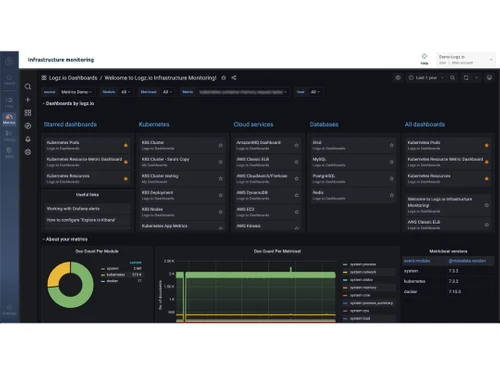The width and height of the screenshot is (500, 375).
Task: Unstar Kubernetes Resources in Starred dashboards
Action: [x=126, y=179]
